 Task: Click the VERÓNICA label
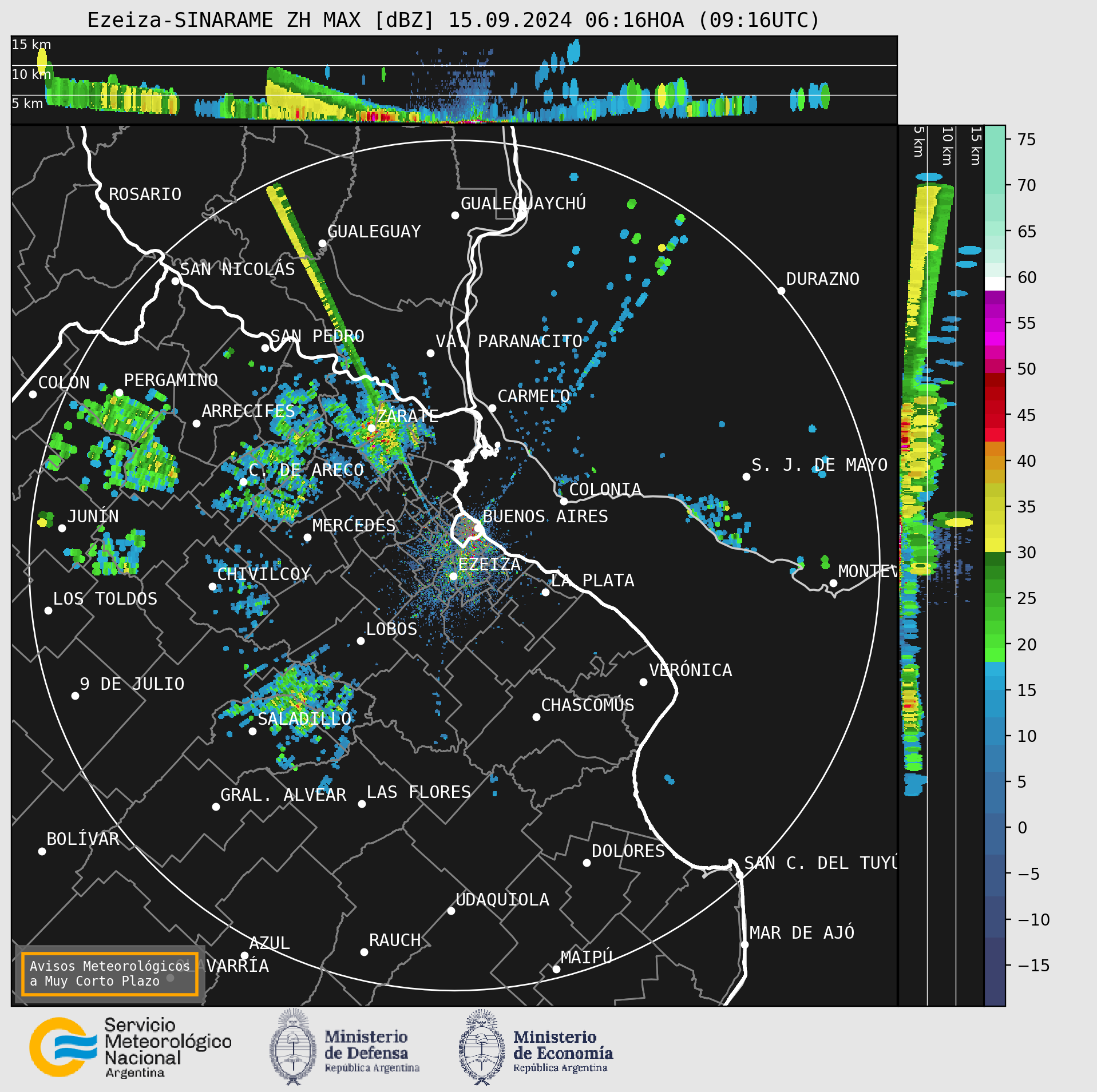coord(690,670)
